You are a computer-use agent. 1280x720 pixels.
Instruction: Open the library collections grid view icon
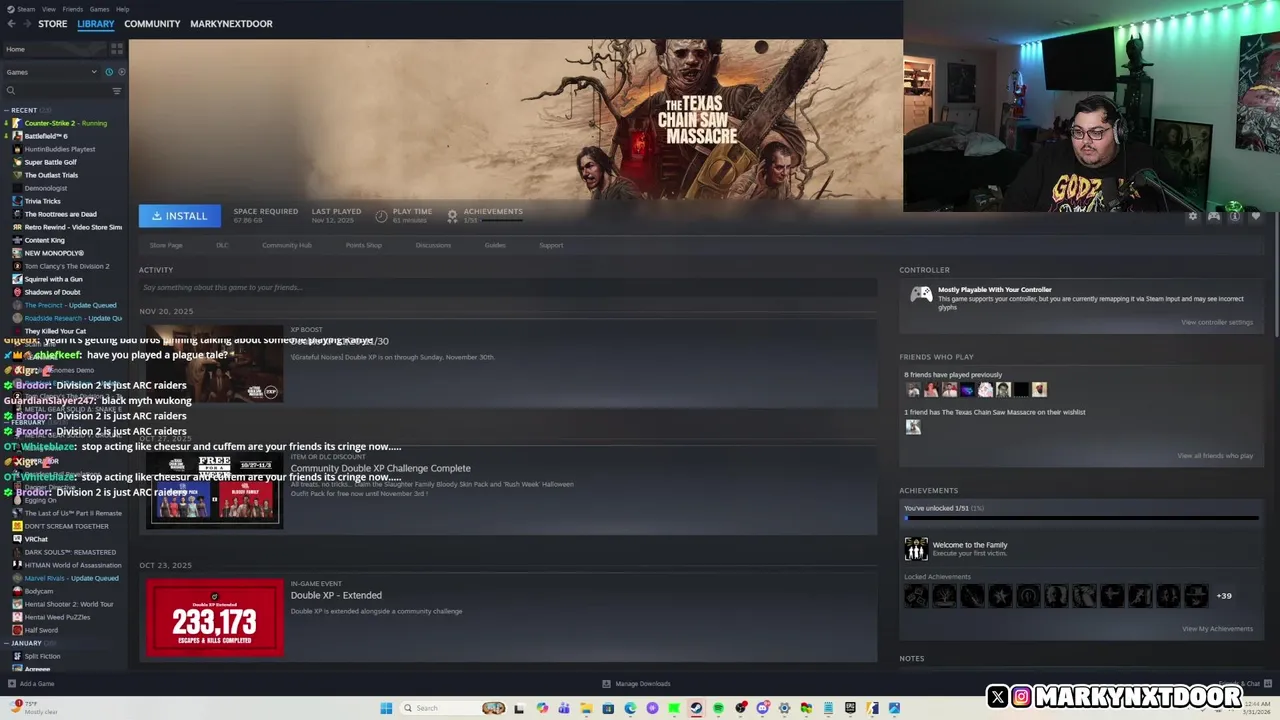tap(117, 48)
